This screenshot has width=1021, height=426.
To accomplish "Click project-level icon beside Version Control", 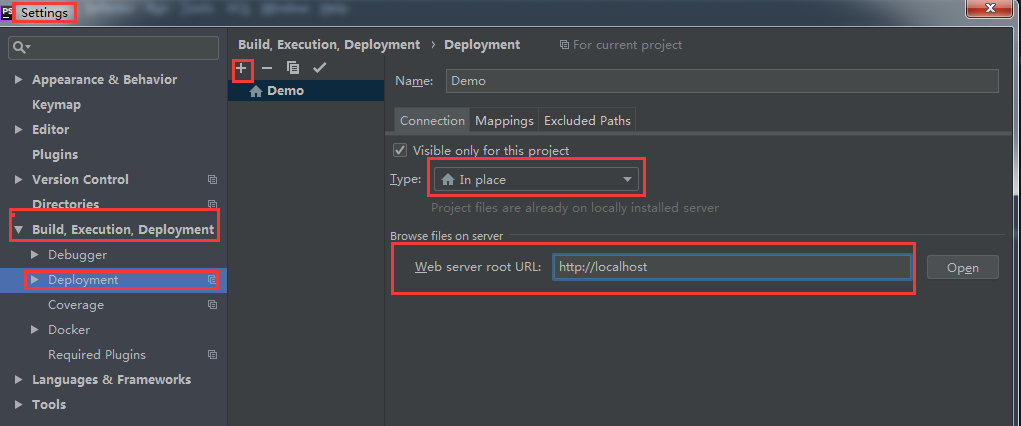I will pos(212,179).
